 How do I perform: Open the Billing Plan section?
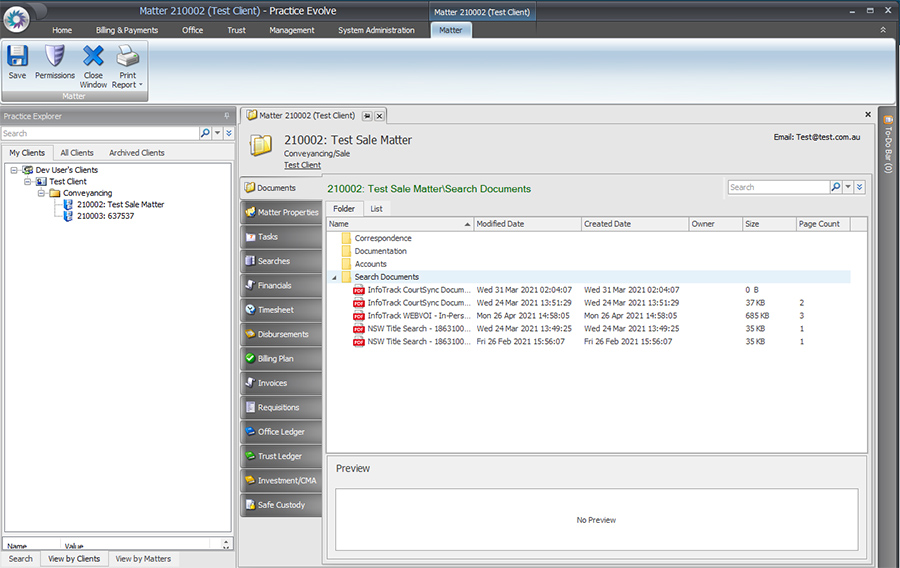click(x=281, y=359)
